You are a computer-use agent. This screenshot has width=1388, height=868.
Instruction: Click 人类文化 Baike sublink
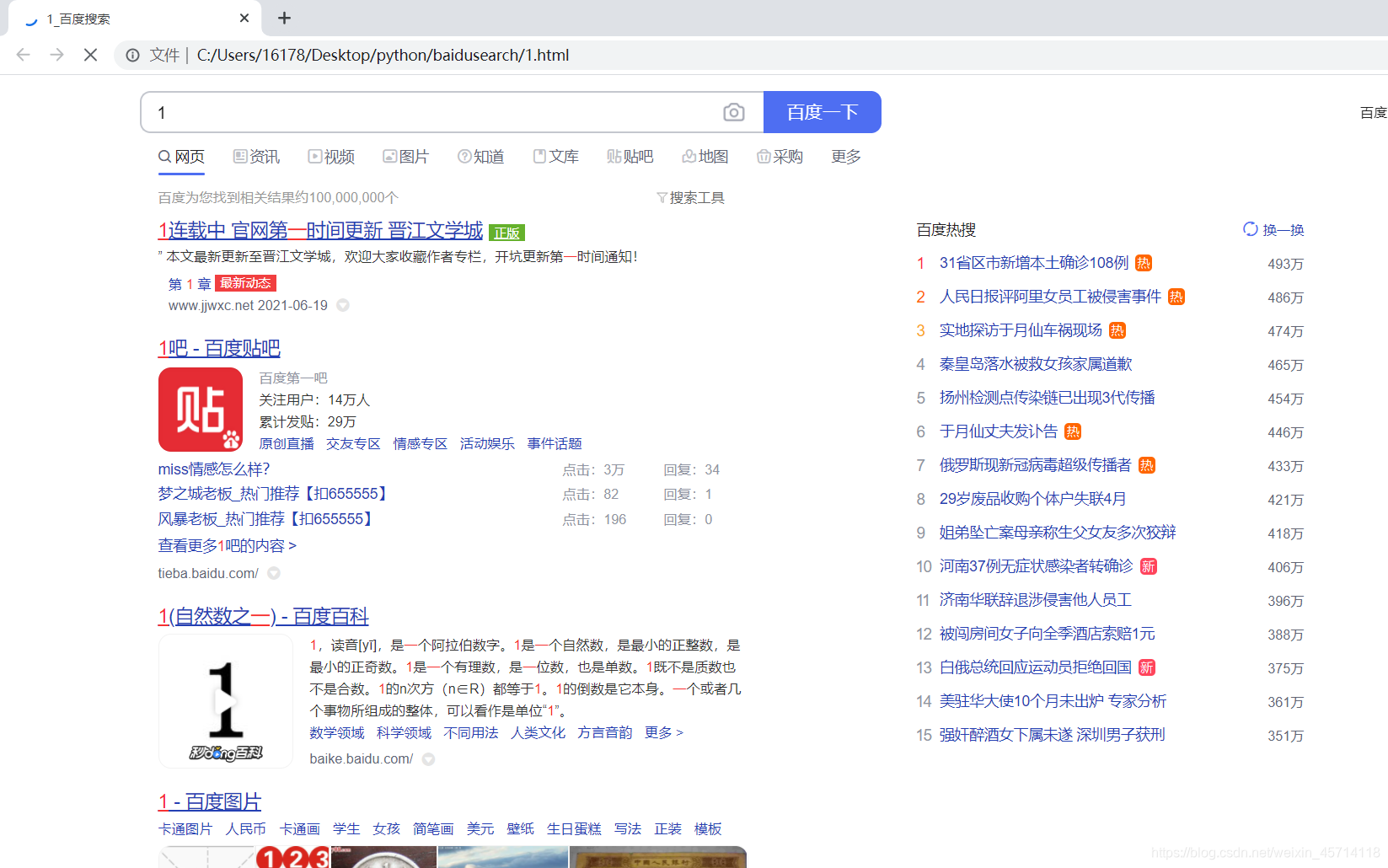[538, 732]
